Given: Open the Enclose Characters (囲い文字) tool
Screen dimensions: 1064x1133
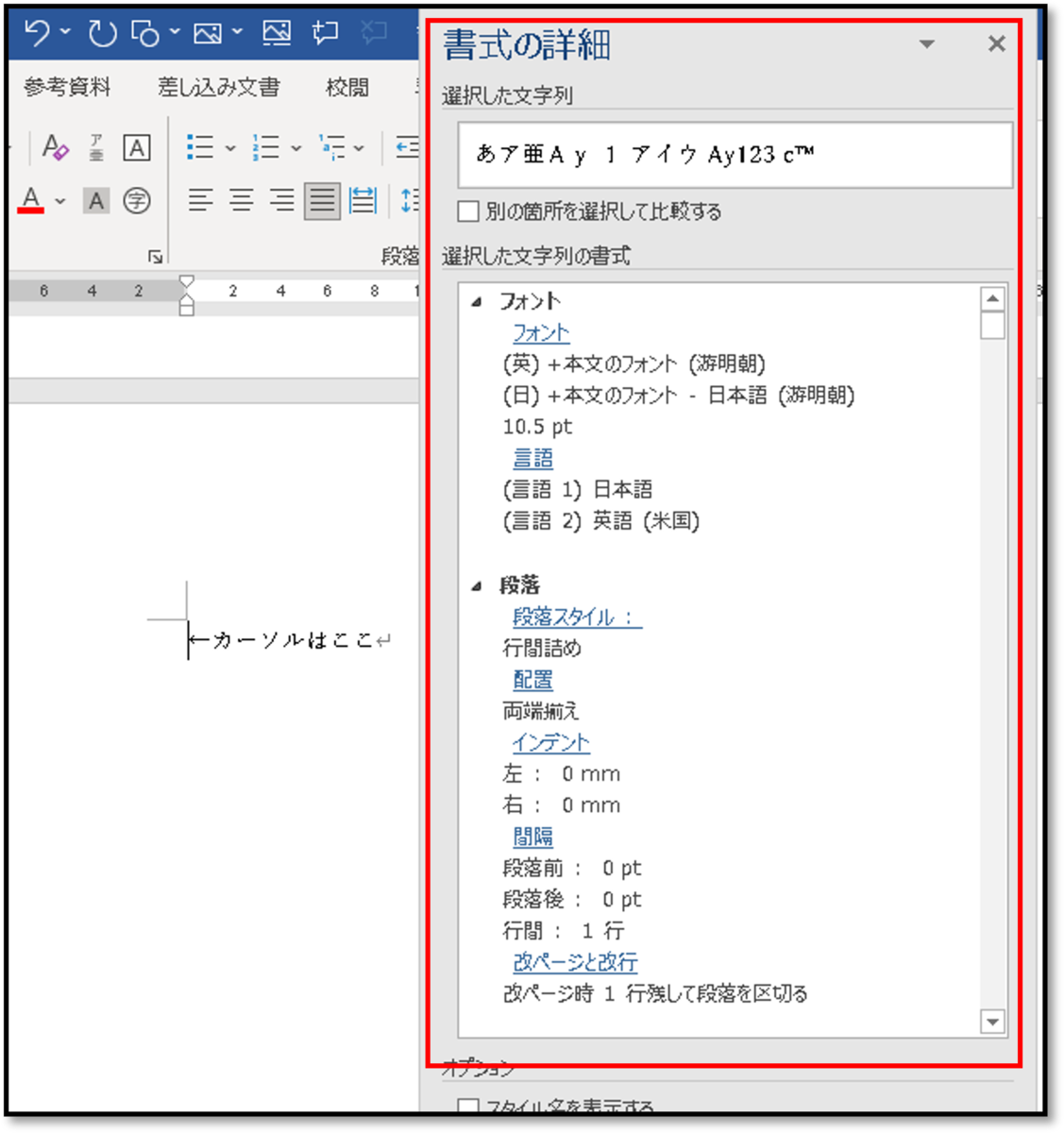Looking at the screenshot, I should tap(135, 201).
